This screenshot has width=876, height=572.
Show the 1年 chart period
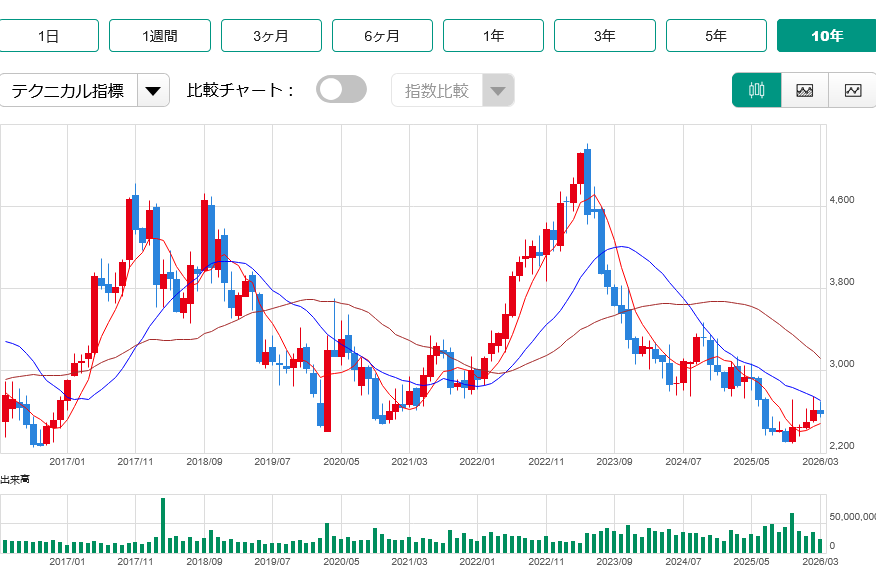pyautogui.click(x=493, y=36)
